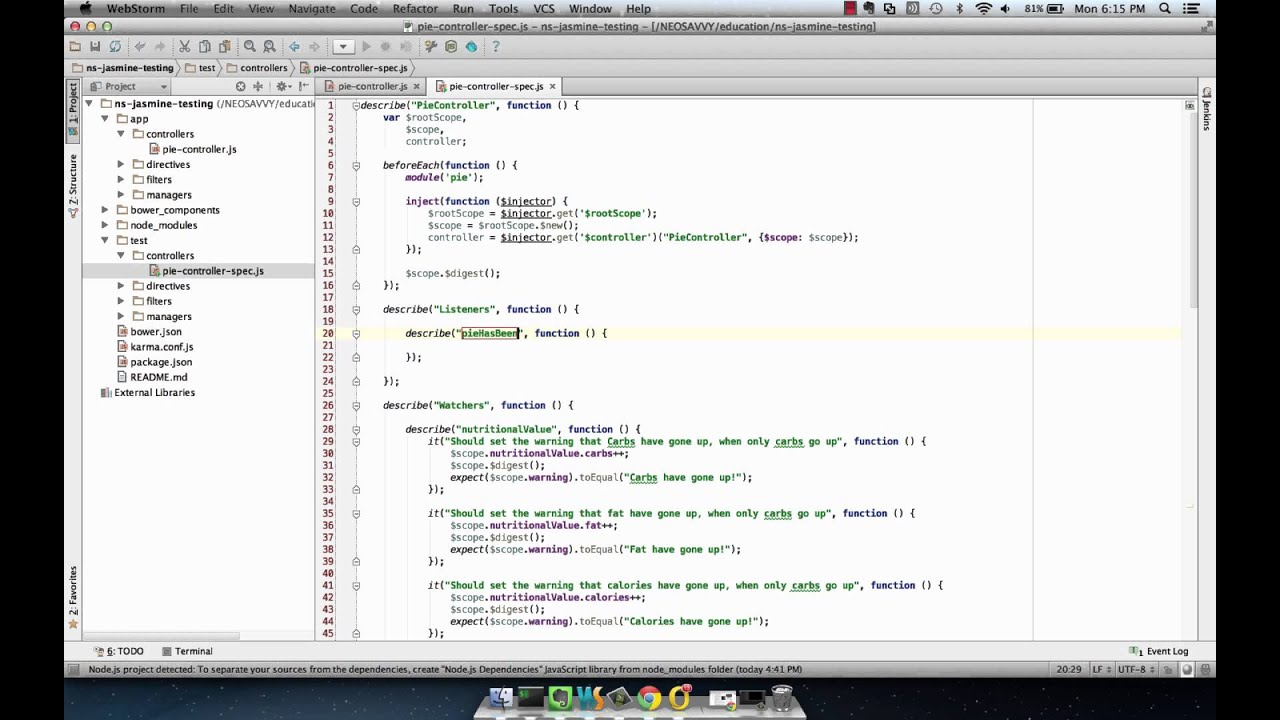1280x720 pixels.
Task: Open the VCS menu
Action: pos(544,9)
